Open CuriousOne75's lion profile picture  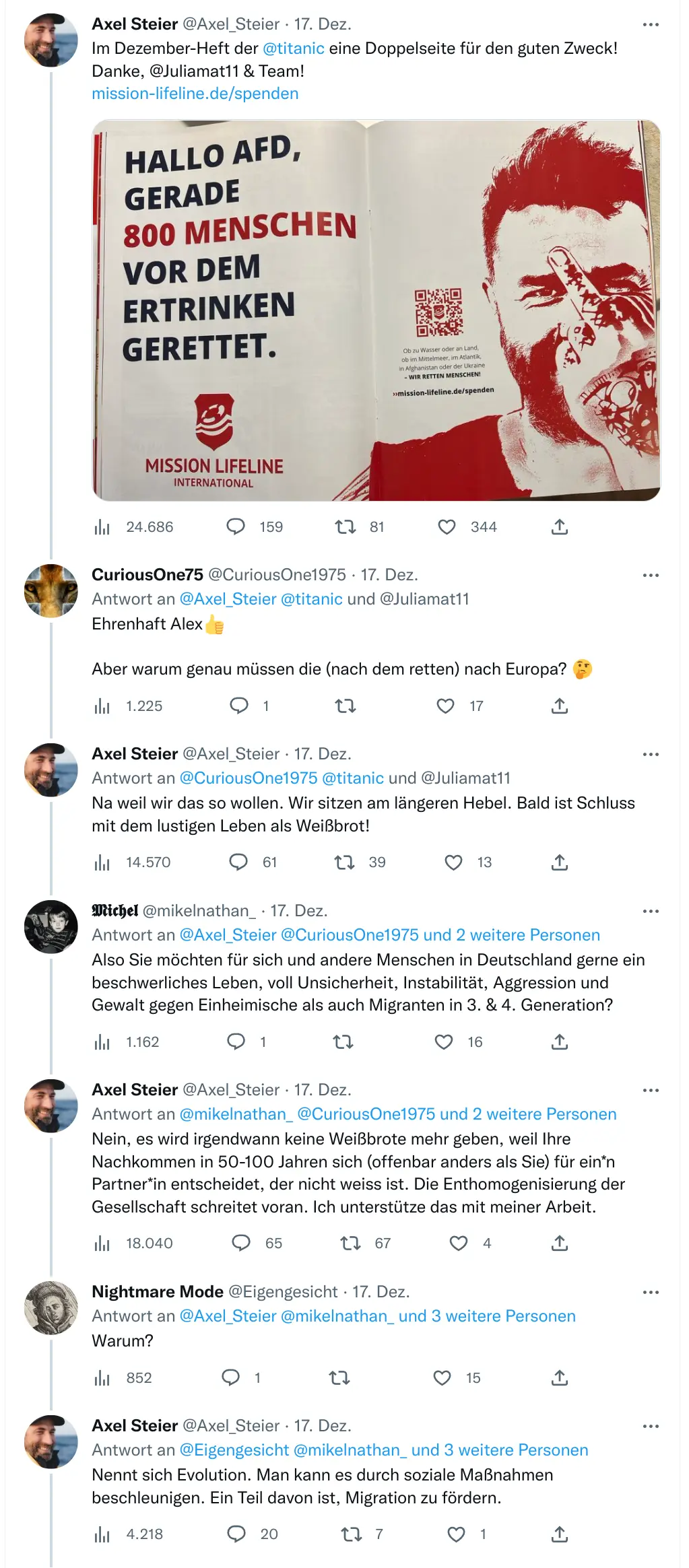click(x=51, y=591)
